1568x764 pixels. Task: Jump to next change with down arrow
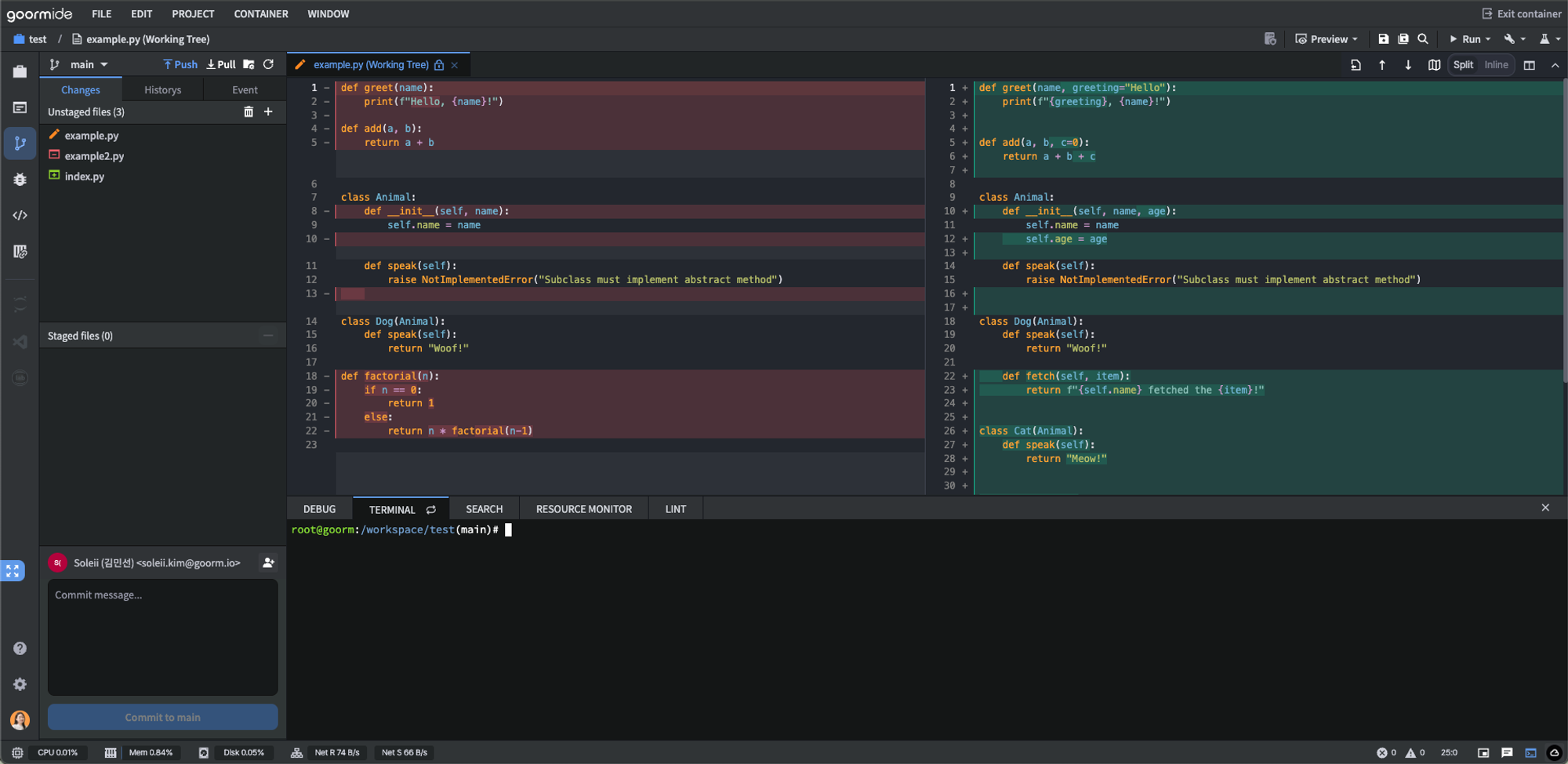pyautogui.click(x=1408, y=65)
